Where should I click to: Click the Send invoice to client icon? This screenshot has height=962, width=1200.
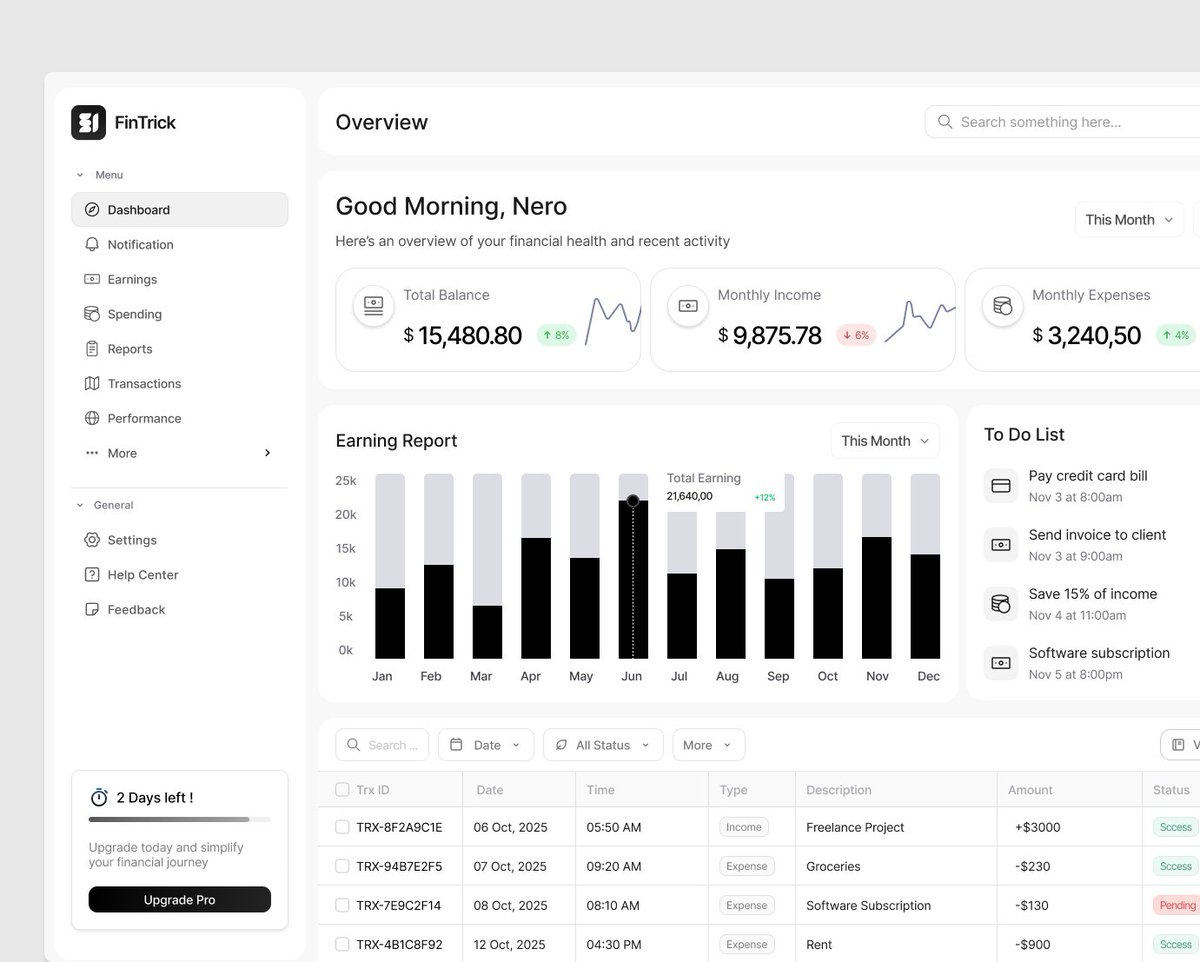[x=1001, y=545]
